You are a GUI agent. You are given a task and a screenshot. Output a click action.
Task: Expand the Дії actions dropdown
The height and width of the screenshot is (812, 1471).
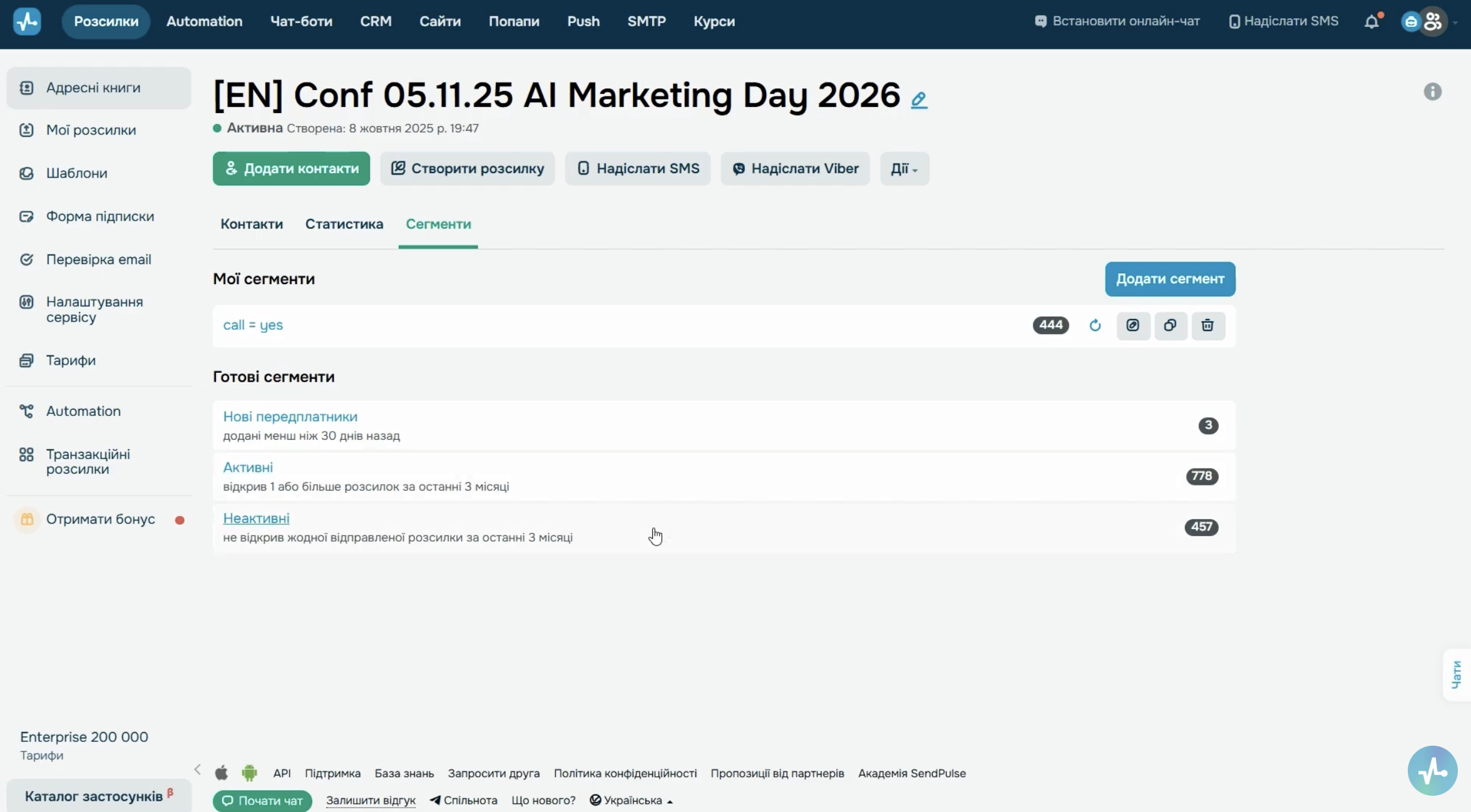[905, 168]
